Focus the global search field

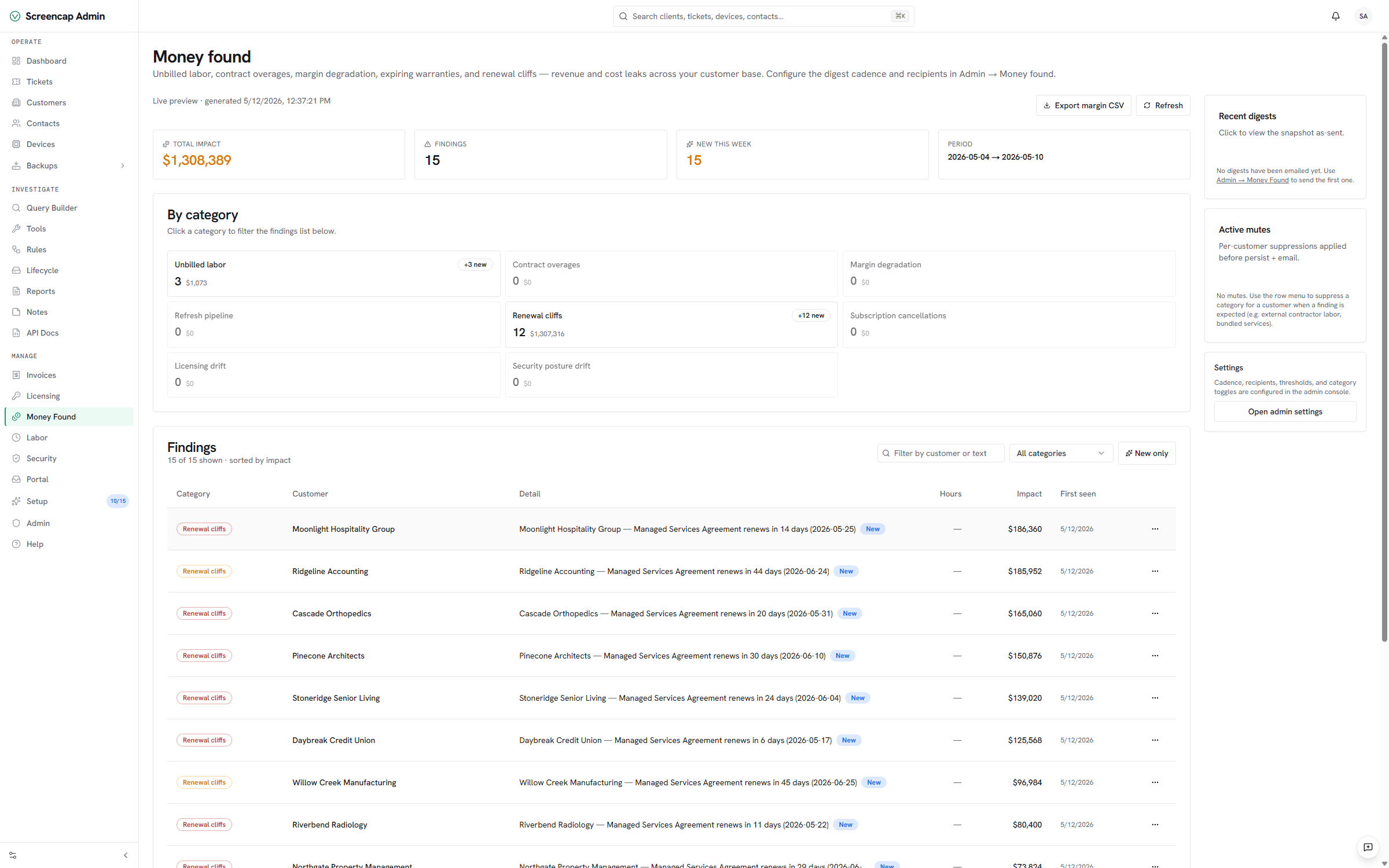(x=763, y=16)
